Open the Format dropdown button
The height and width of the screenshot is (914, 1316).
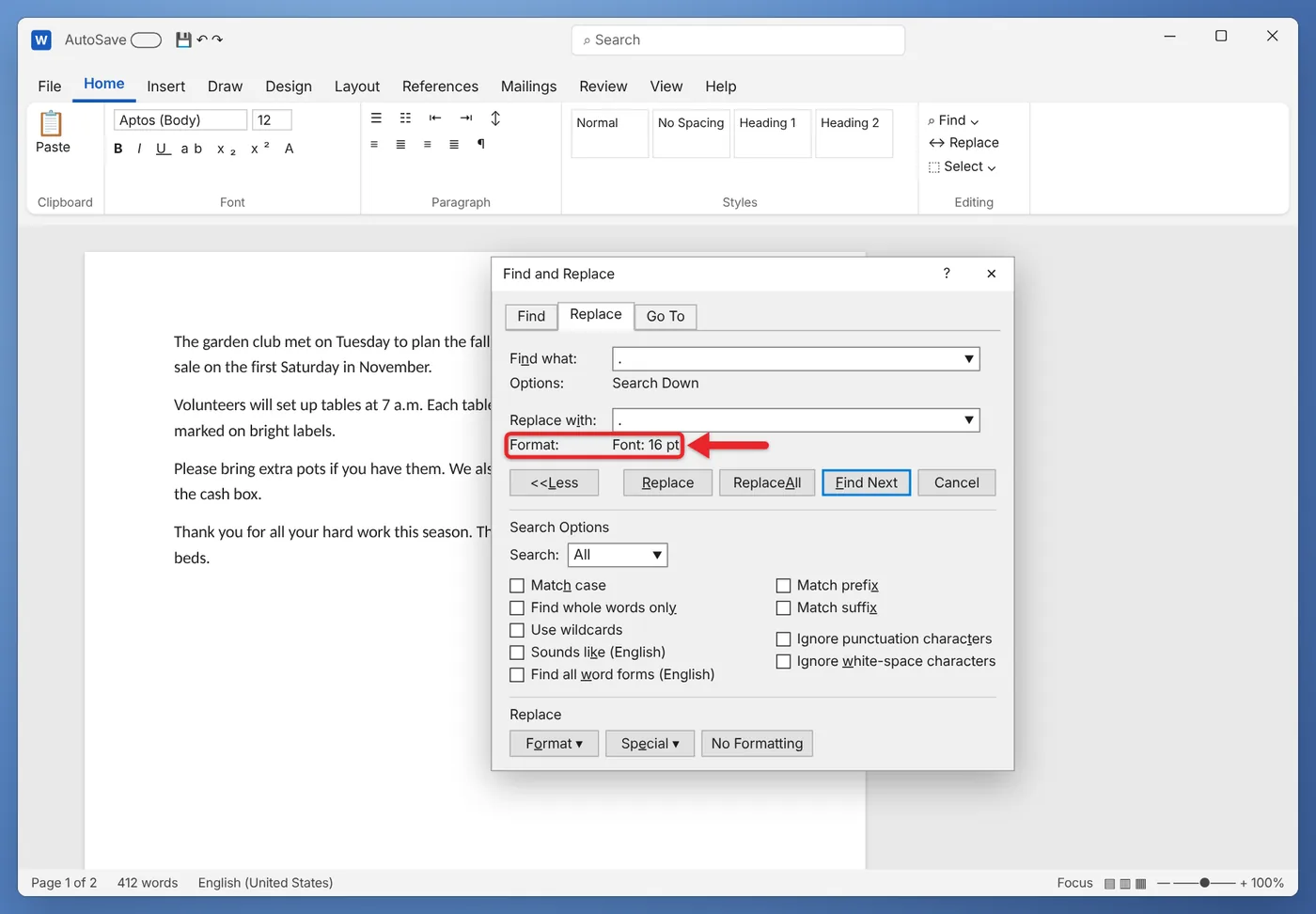click(554, 744)
